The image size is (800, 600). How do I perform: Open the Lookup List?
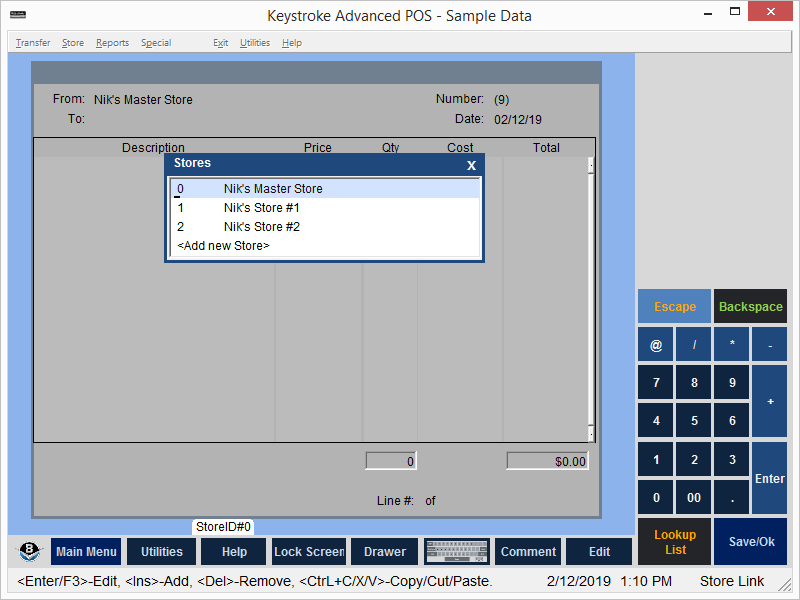point(675,542)
